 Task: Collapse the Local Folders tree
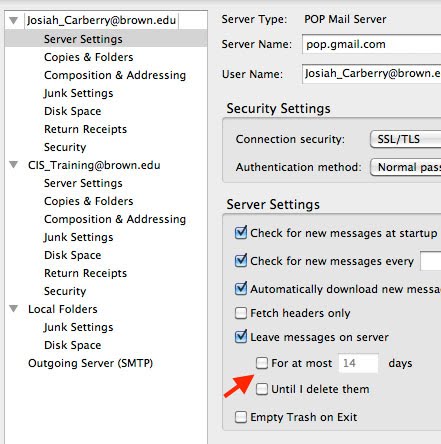pyautogui.click(x=14, y=309)
